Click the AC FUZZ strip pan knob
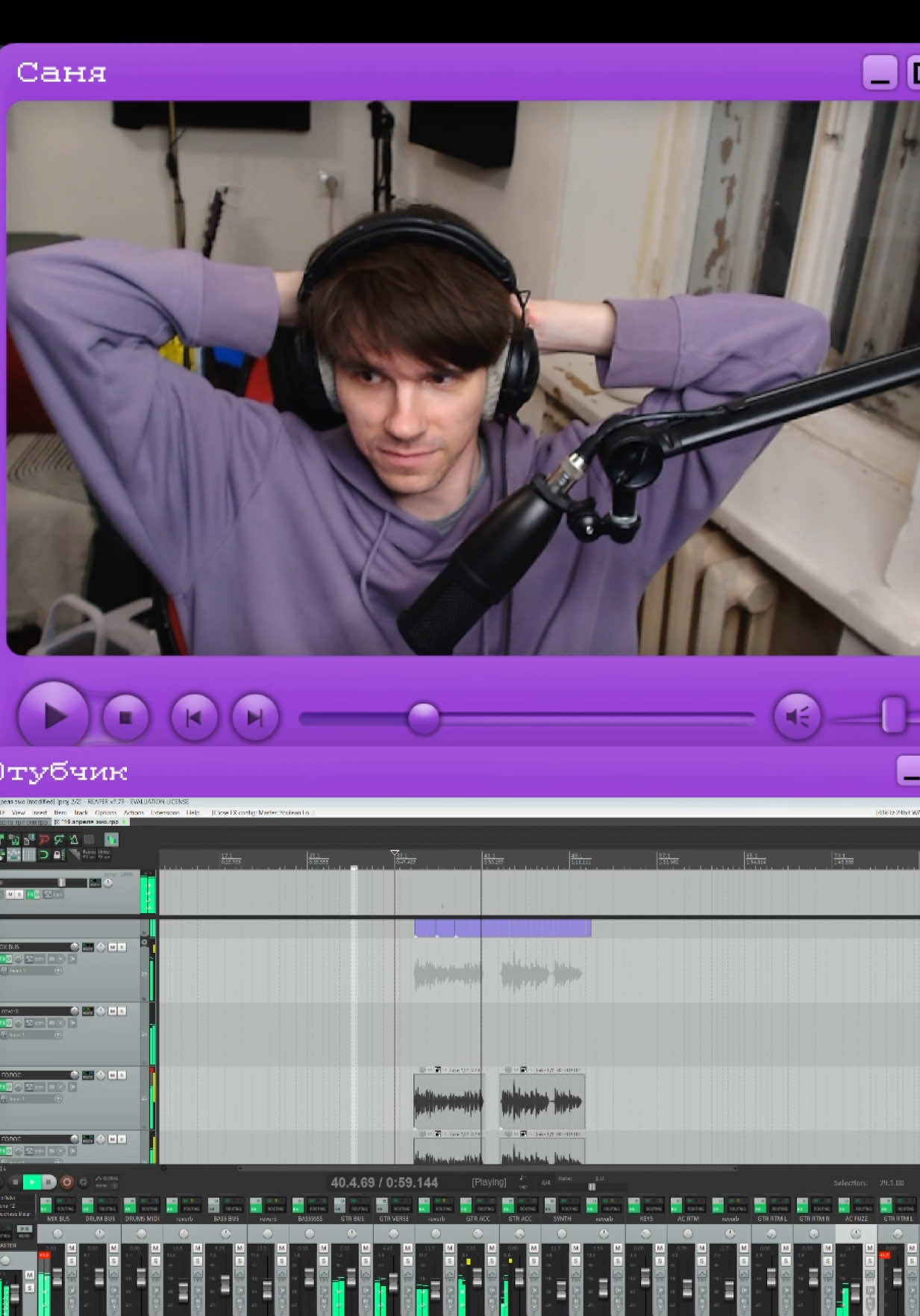Screen dimensions: 920x1316 click(856, 1233)
